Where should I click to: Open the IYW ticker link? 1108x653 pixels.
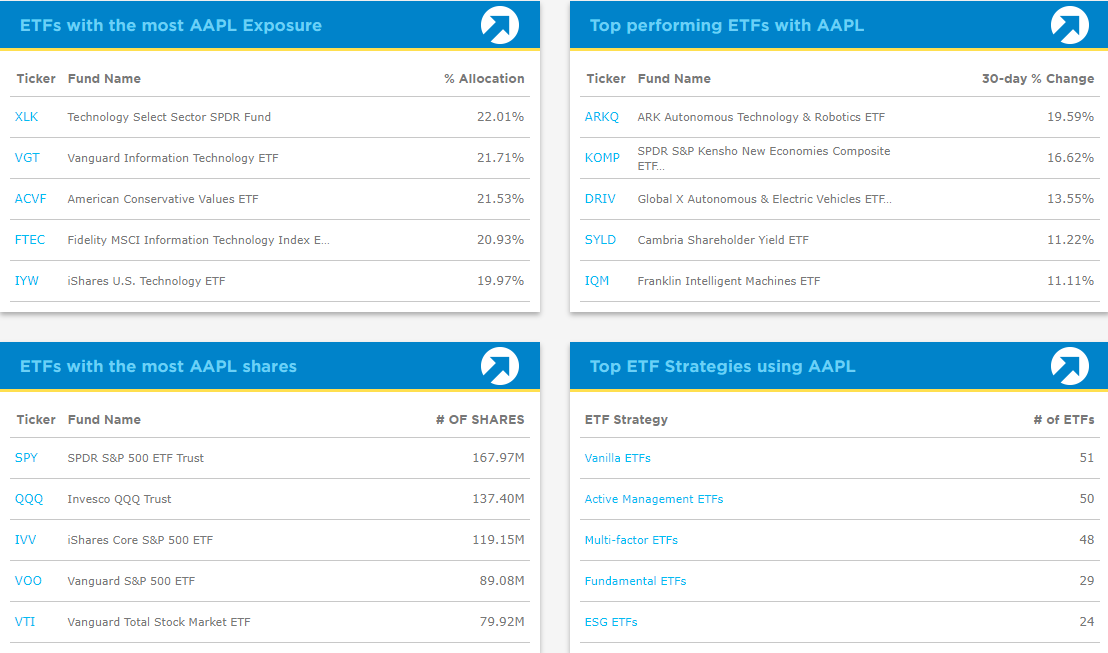[26, 281]
